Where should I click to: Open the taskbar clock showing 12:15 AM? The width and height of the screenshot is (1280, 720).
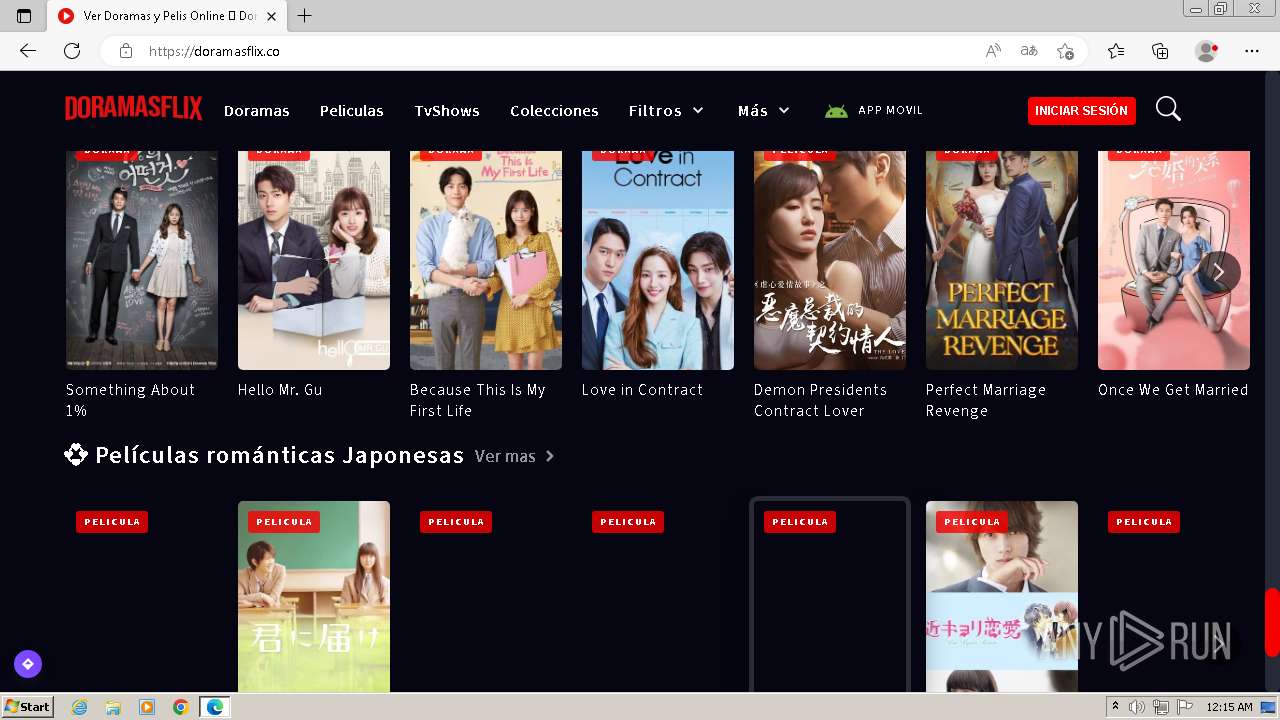click(1229, 707)
